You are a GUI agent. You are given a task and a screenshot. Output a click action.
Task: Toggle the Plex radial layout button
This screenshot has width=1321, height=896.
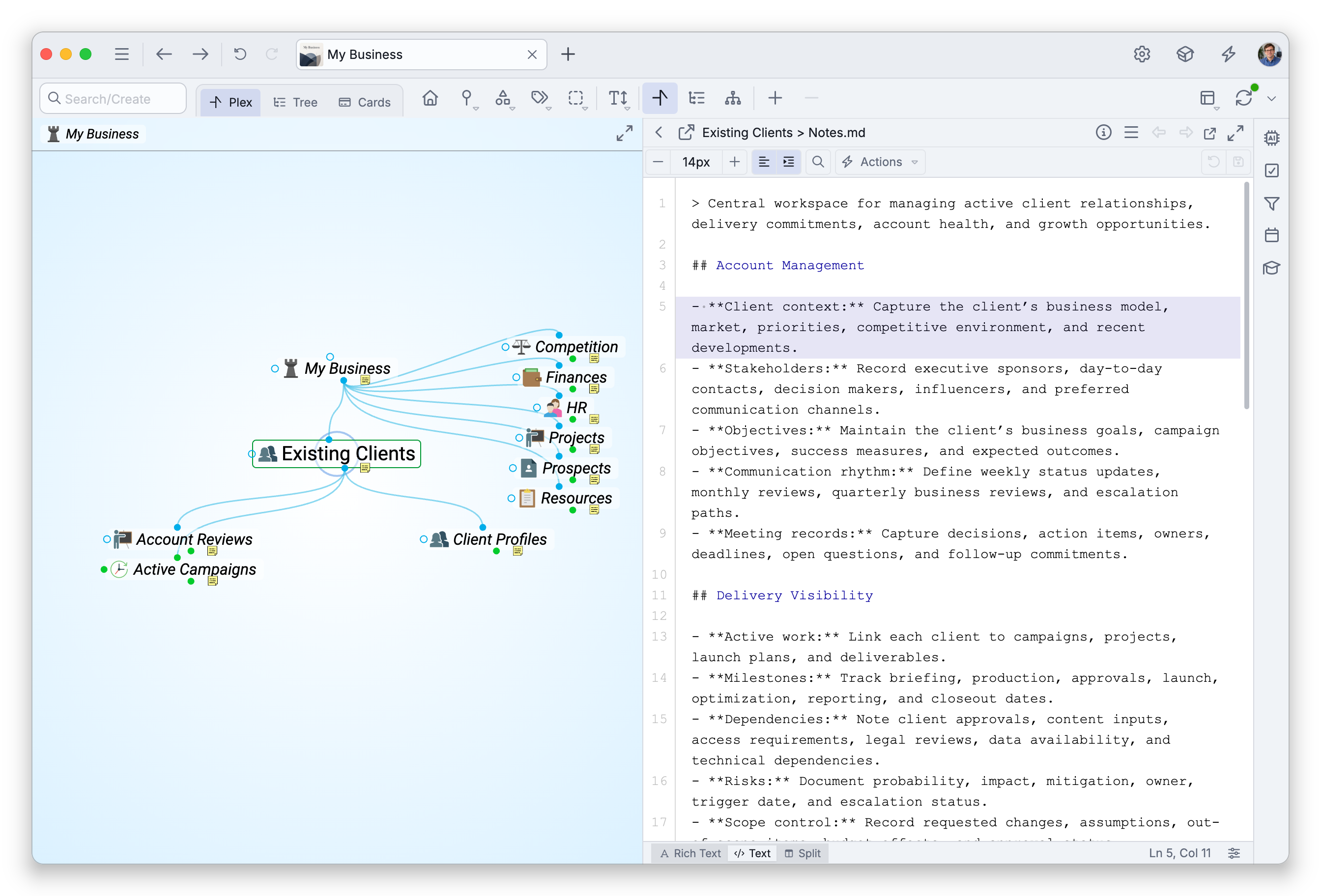pos(660,98)
